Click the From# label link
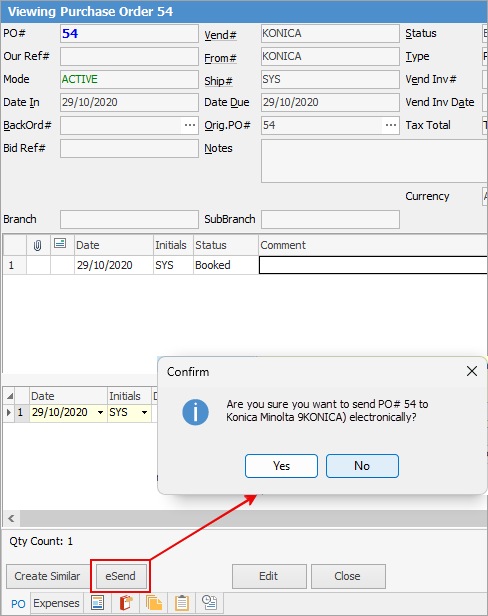This screenshot has width=488, height=616. point(220,59)
